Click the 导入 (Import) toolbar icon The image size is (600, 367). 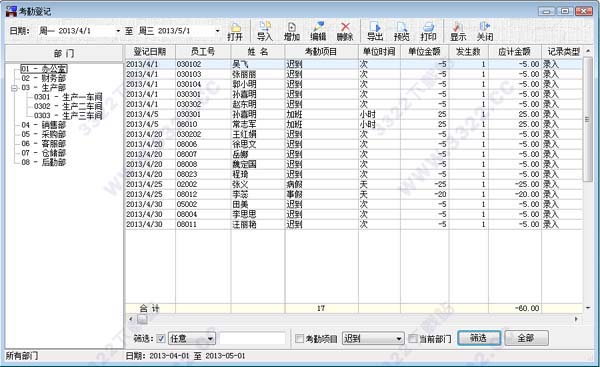(x=264, y=31)
